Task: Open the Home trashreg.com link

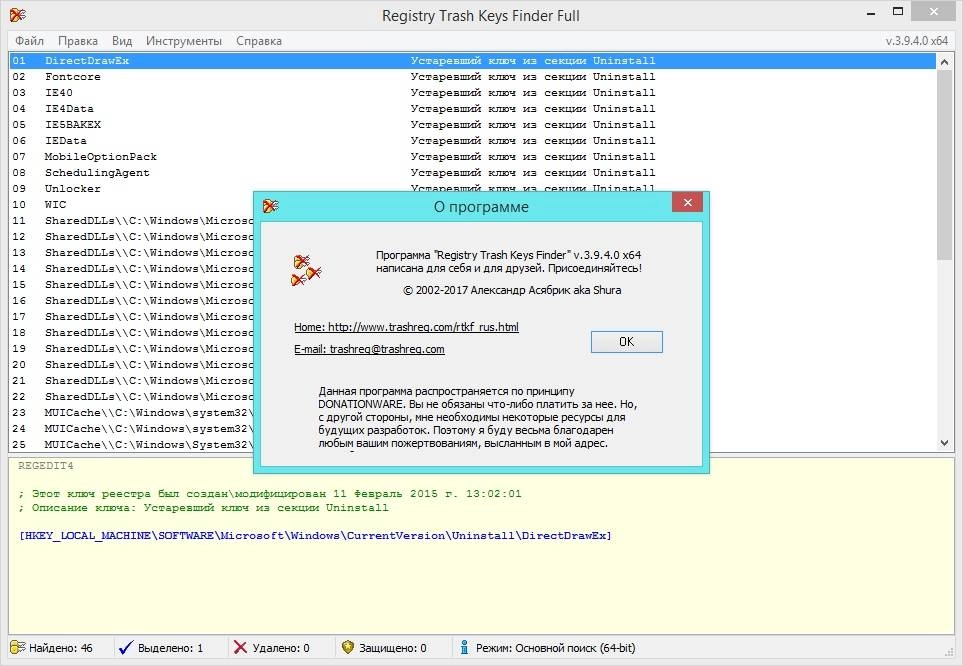Action: 406,327
